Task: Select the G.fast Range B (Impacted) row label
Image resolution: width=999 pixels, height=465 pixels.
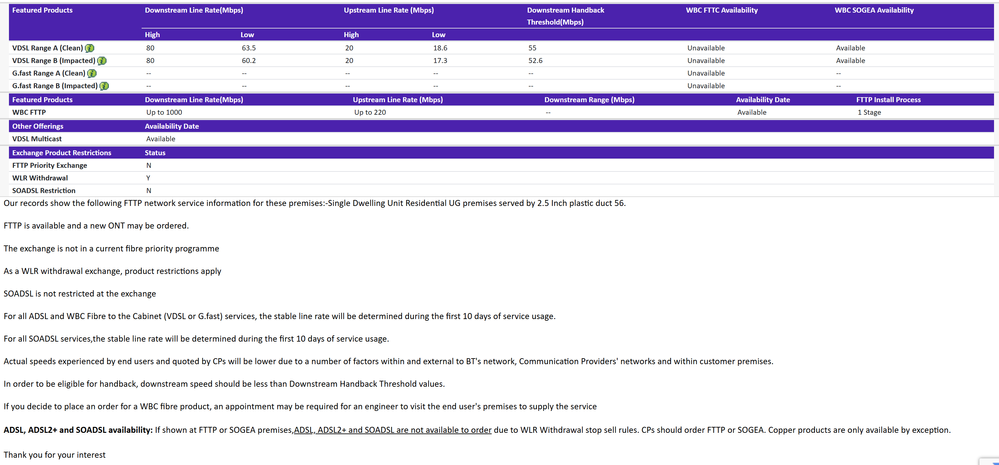Action: pyautogui.click(x=55, y=86)
